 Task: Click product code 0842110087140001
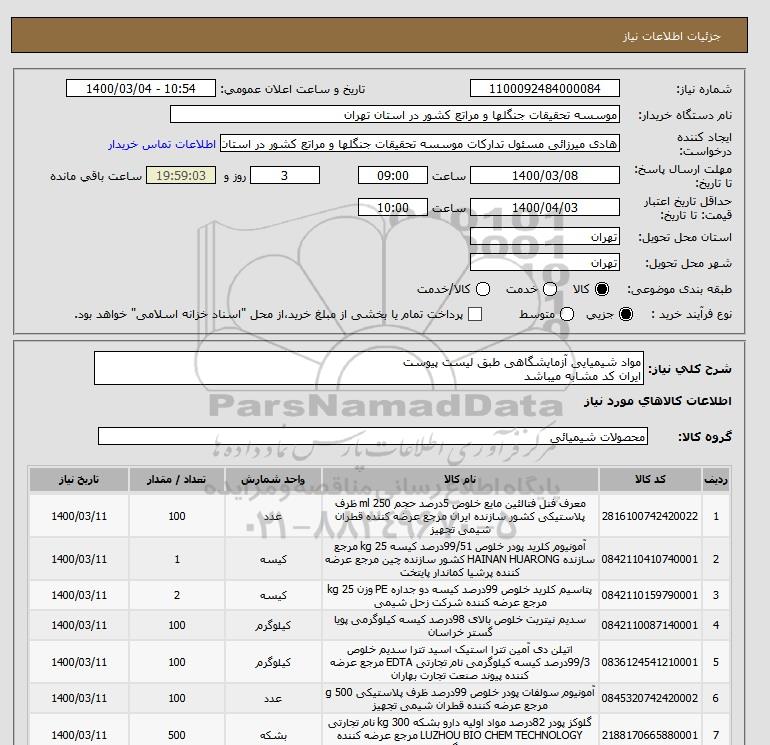650,625
